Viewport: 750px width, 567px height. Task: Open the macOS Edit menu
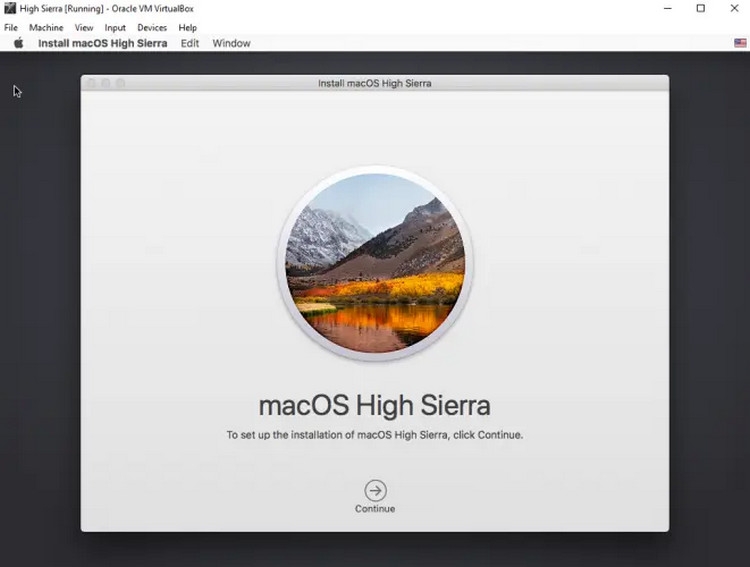click(x=189, y=43)
